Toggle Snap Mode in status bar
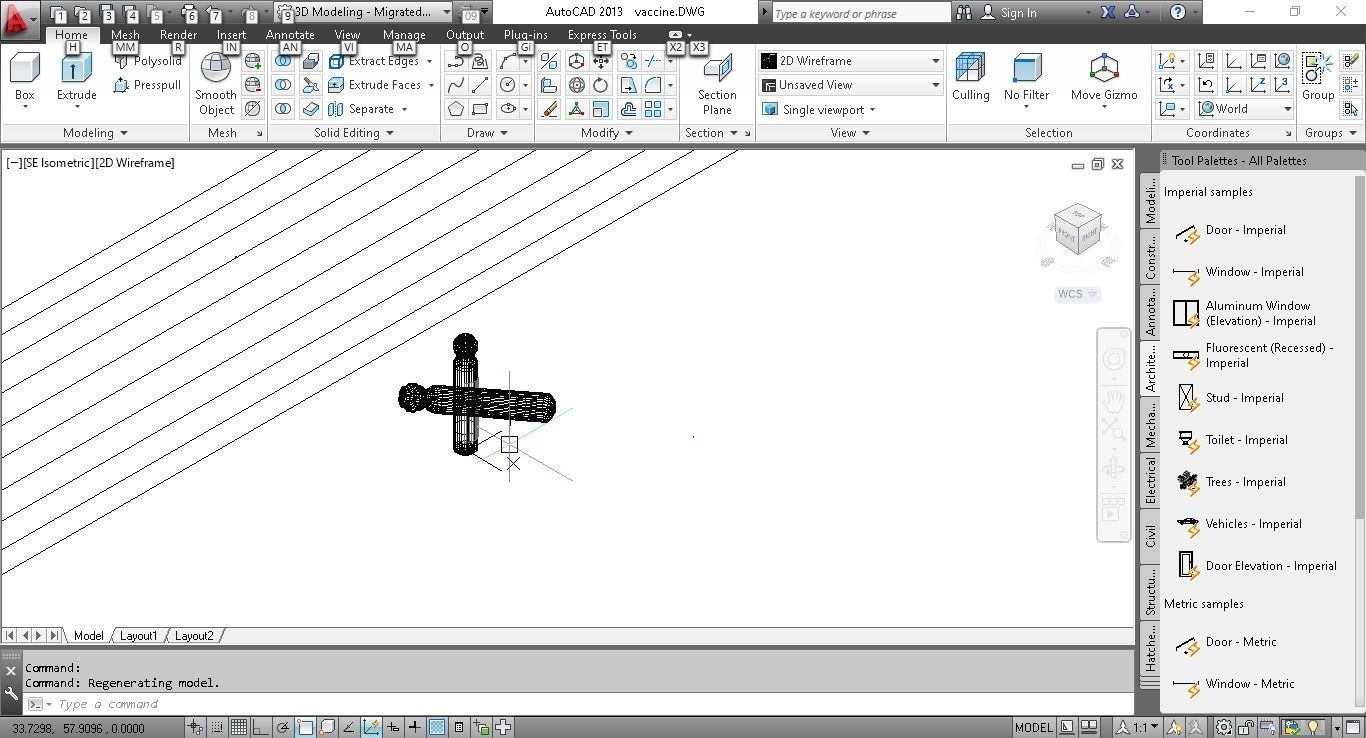The width and height of the screenshot is (1366, 738). click(x=217, y=727)
